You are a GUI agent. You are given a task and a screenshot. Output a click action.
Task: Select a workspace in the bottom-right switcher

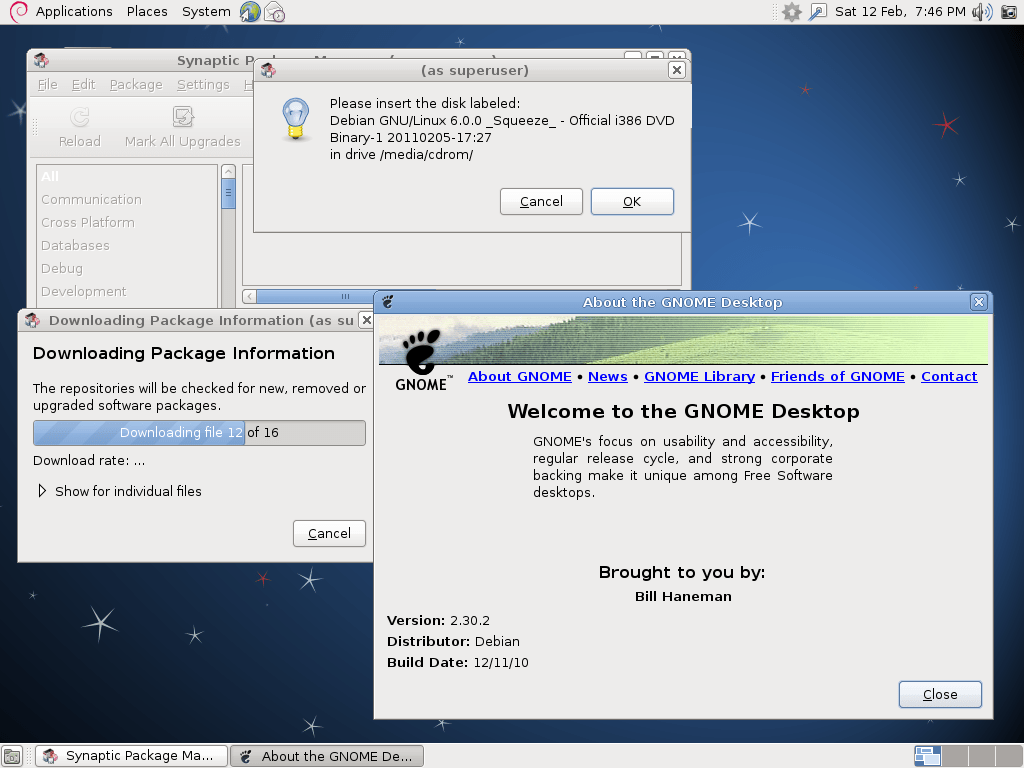[x=927, y=755]
